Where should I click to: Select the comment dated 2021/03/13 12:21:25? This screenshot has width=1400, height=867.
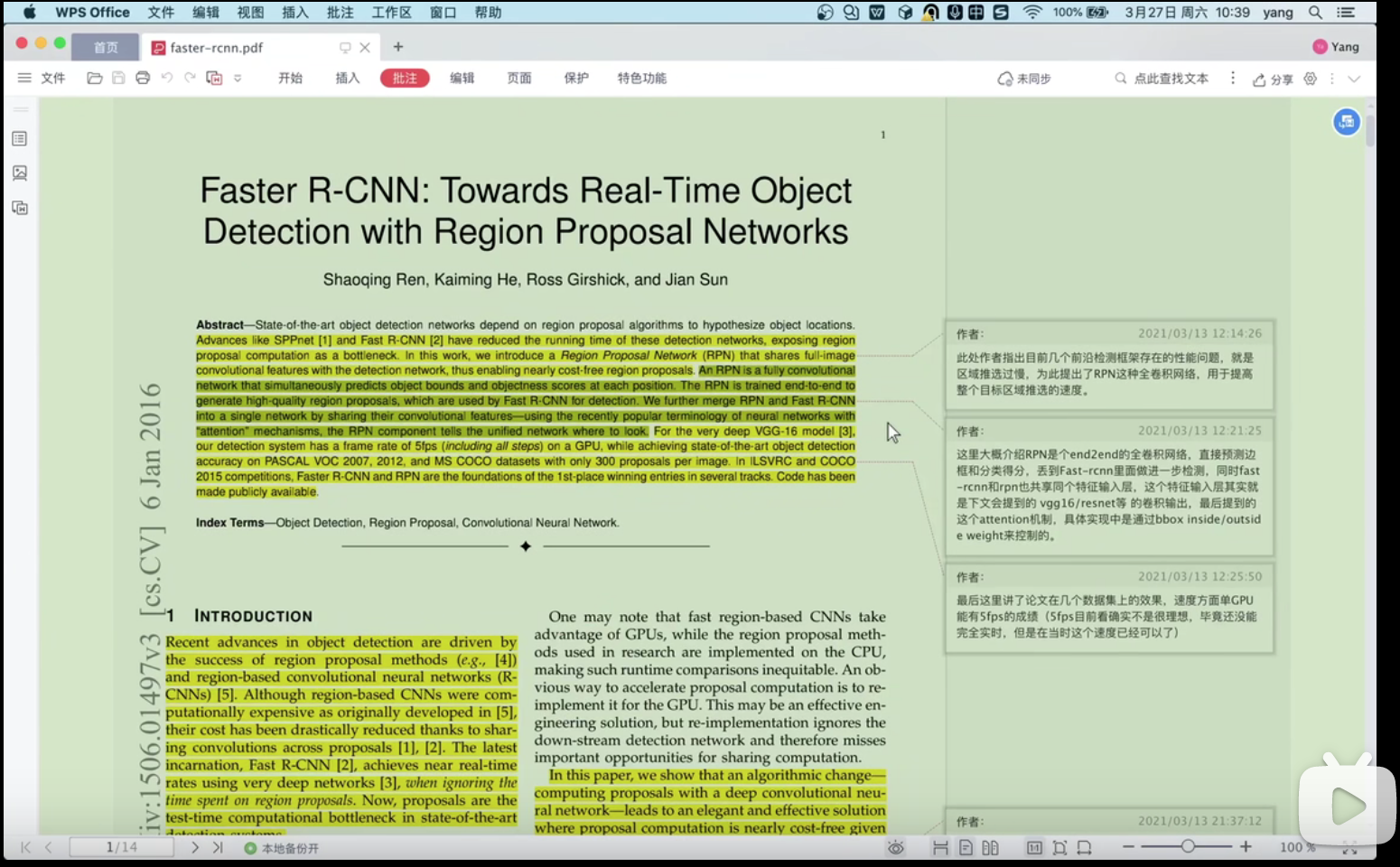pyautogui.click(x=1109, y=485)
